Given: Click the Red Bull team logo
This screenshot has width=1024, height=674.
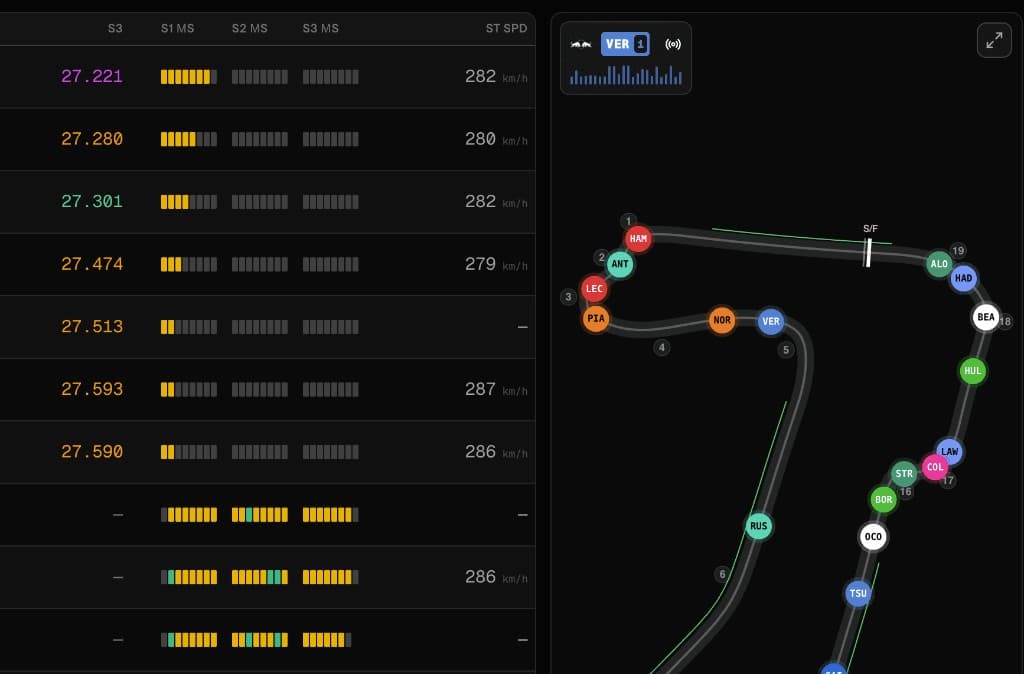Looking at the screenshot, I should tap(581, 45).
